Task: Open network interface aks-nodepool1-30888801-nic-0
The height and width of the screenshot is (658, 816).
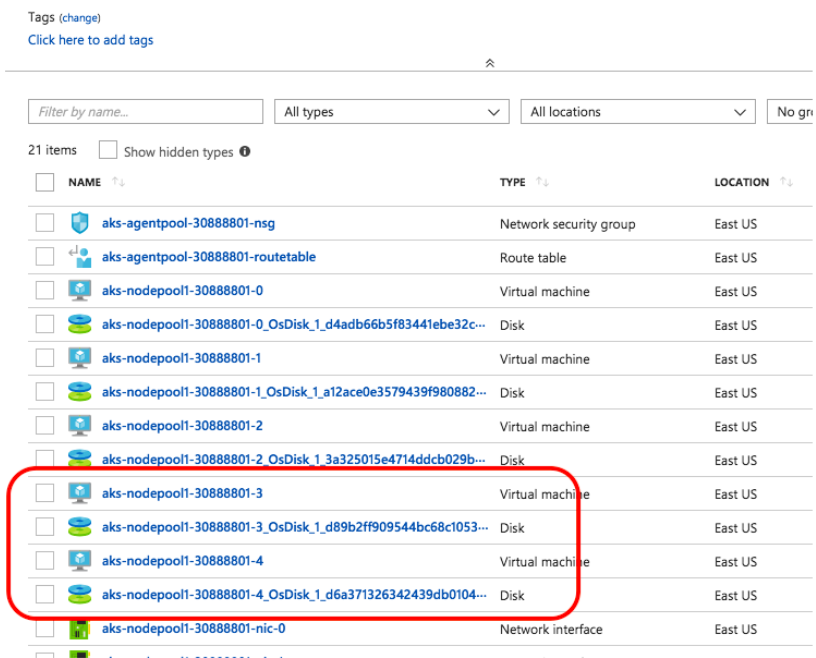Action: [x=194, y=628]
